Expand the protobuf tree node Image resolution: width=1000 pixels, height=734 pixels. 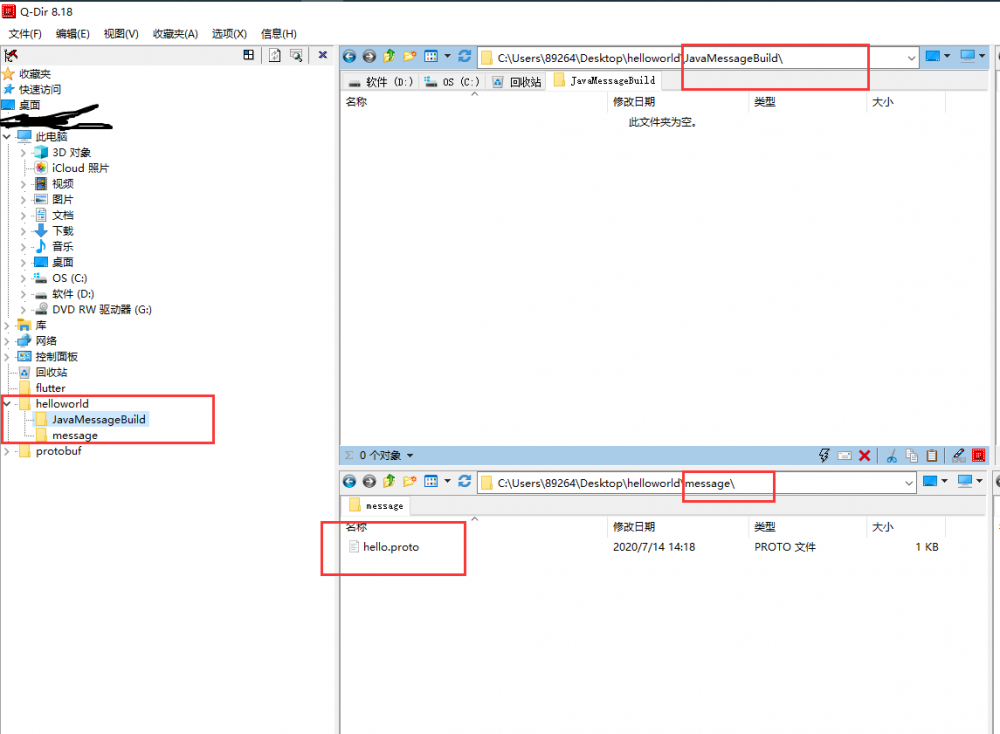pyautogui.click(x=7, y=451)
